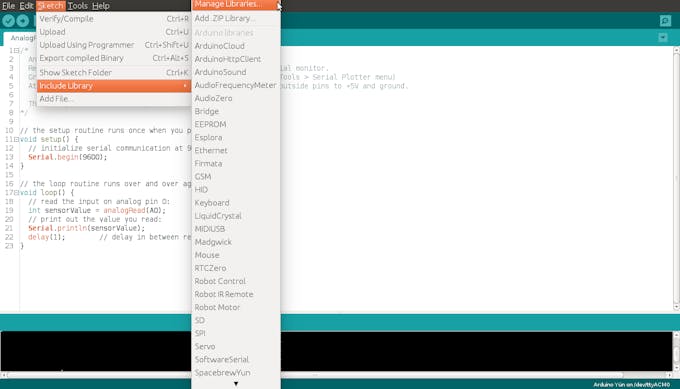Include the GSM library
The image size is (680, 389).
[236, 177]
